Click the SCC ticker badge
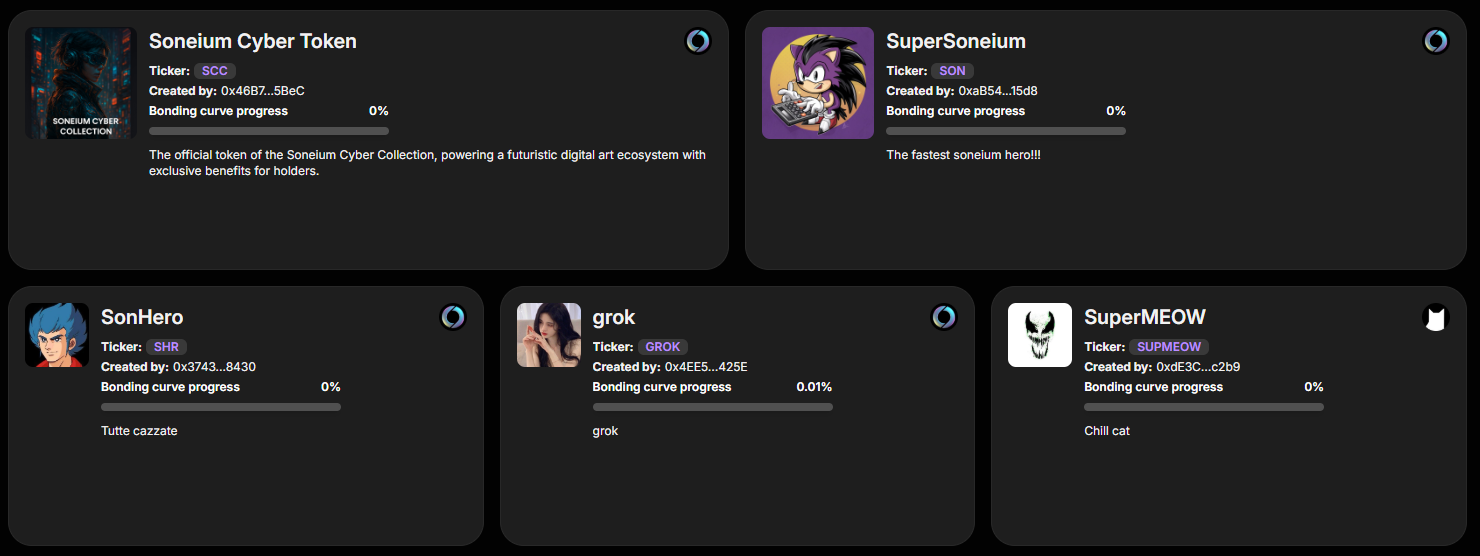 [215, 71]
